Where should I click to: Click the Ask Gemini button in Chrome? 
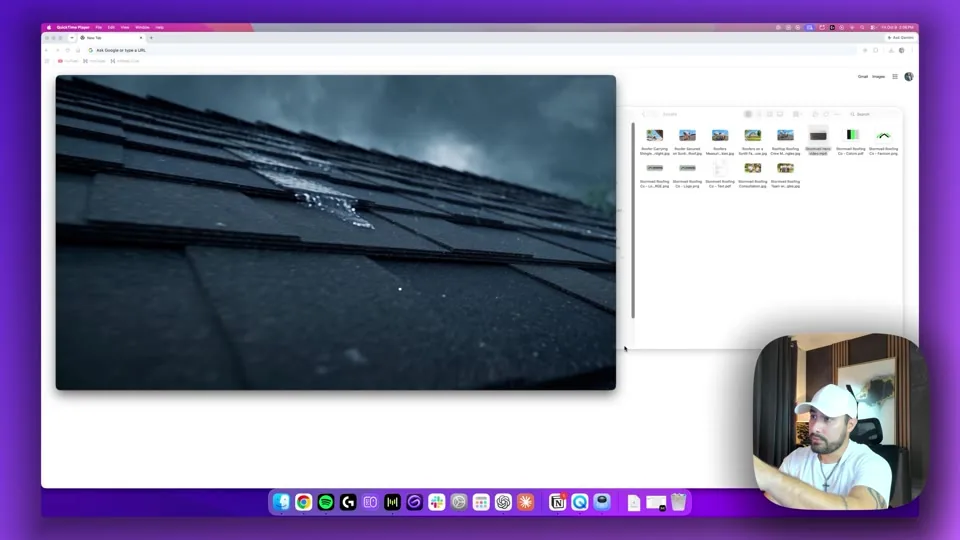(x=901, y=38)
